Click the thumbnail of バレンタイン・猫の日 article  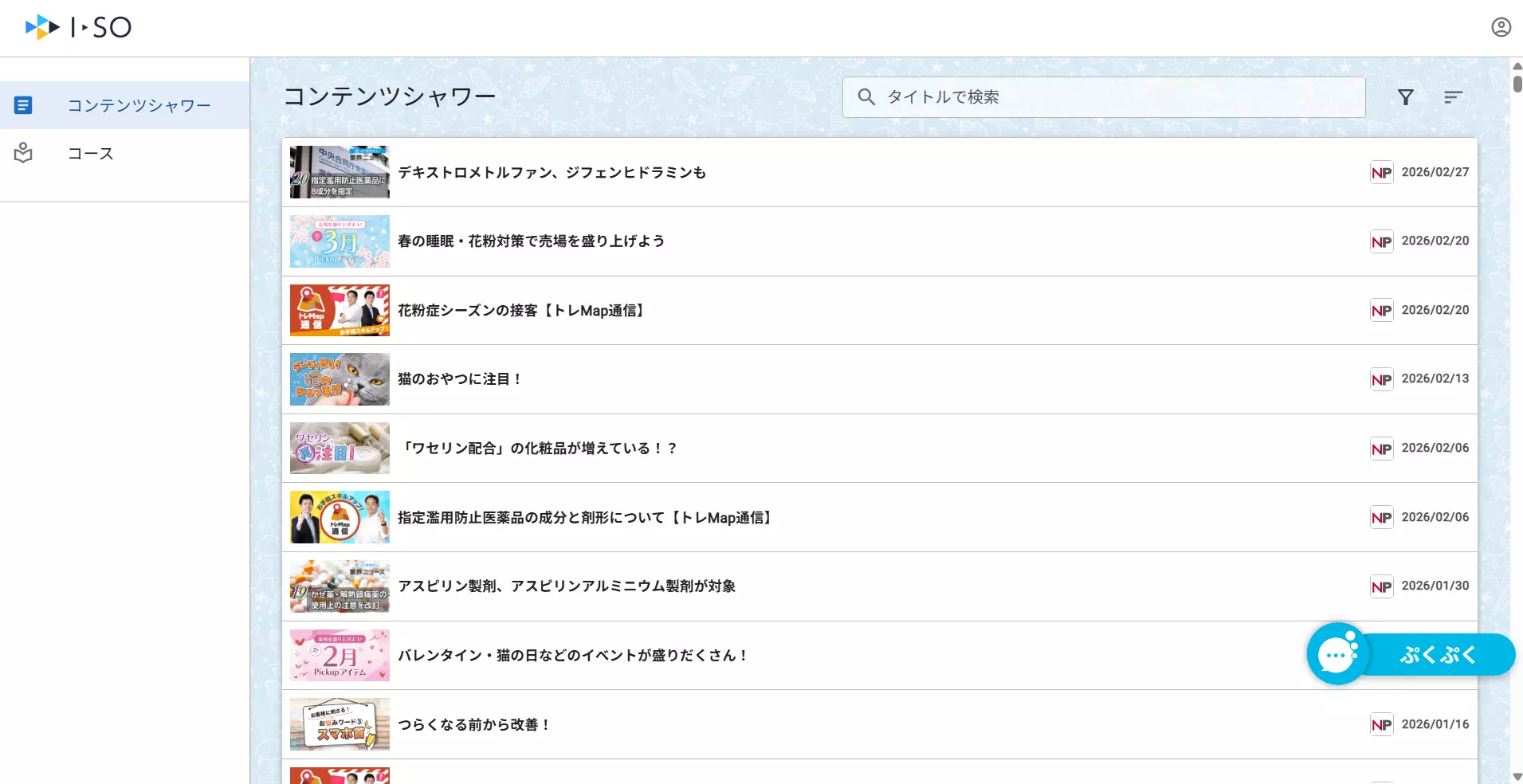pos(340,655)
